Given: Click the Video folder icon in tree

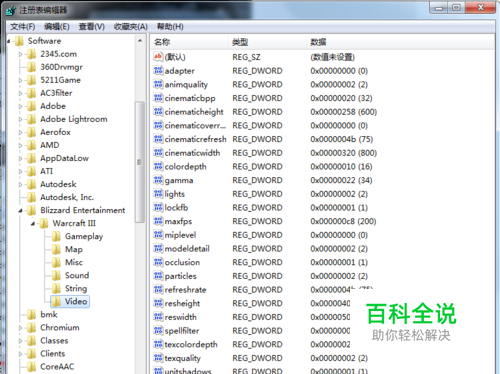Looking at the screenshot, I should point(56,301).
